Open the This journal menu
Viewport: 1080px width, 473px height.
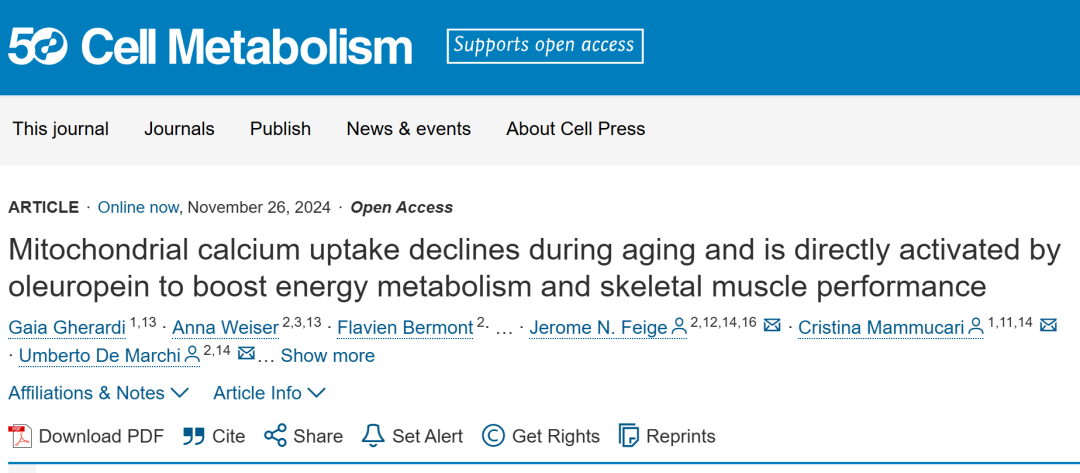(x=60, y=129)
